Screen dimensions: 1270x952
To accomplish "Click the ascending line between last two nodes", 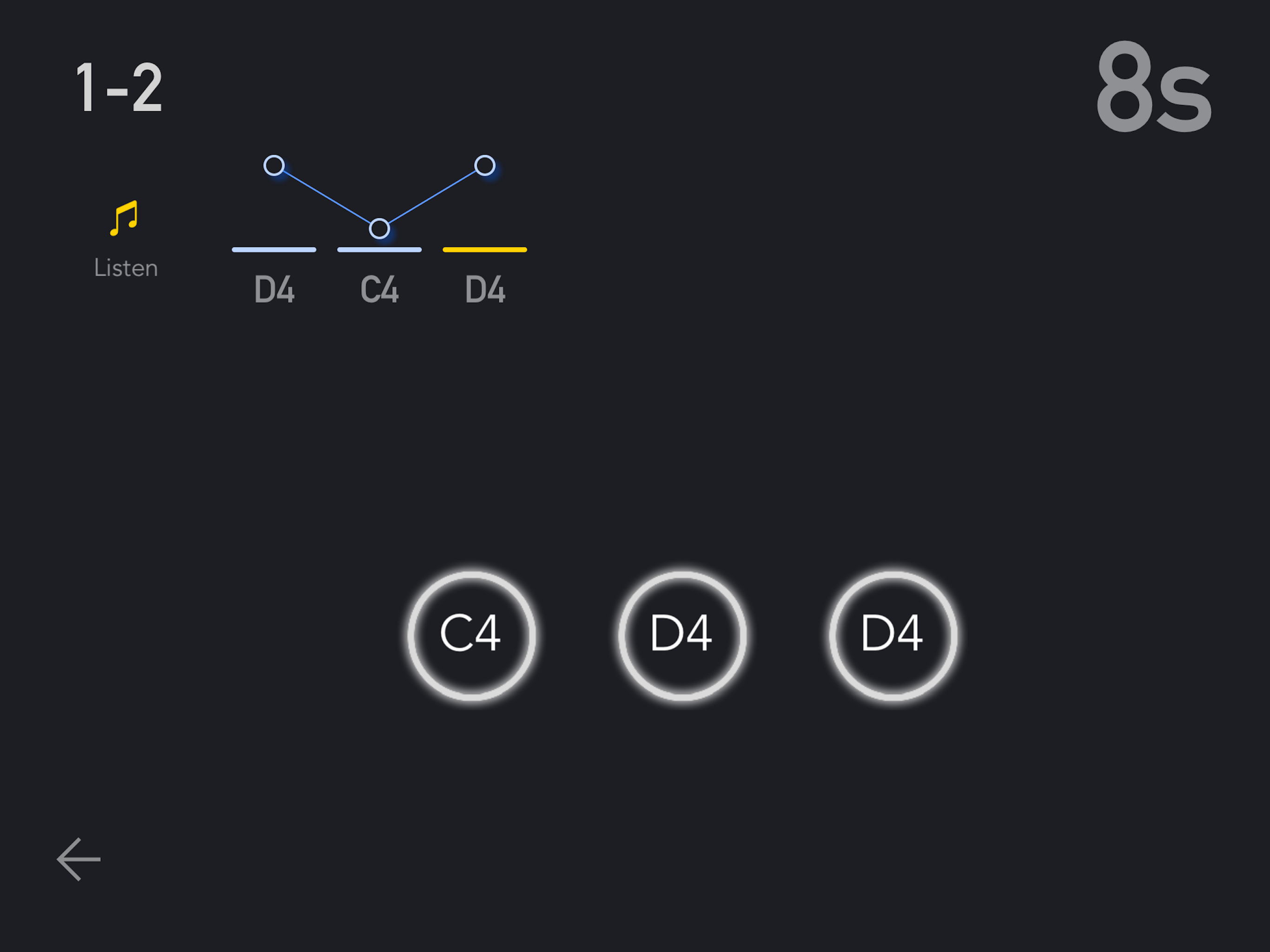I will pos(432,197).
